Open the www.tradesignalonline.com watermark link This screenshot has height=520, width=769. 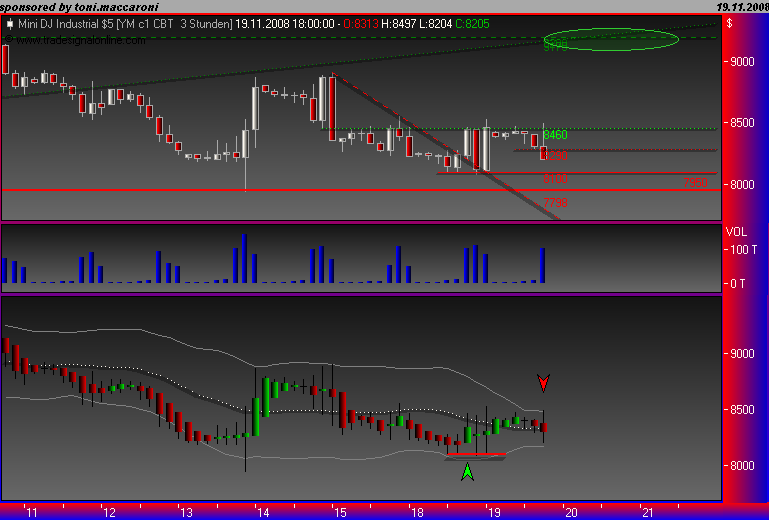[x=80, y=40]
